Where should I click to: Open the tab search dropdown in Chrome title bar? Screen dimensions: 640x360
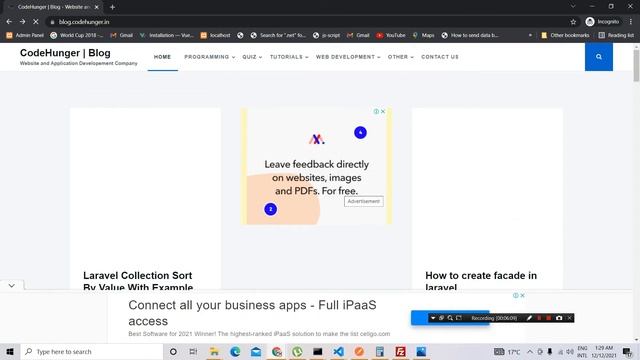click(x=573, y=7)
